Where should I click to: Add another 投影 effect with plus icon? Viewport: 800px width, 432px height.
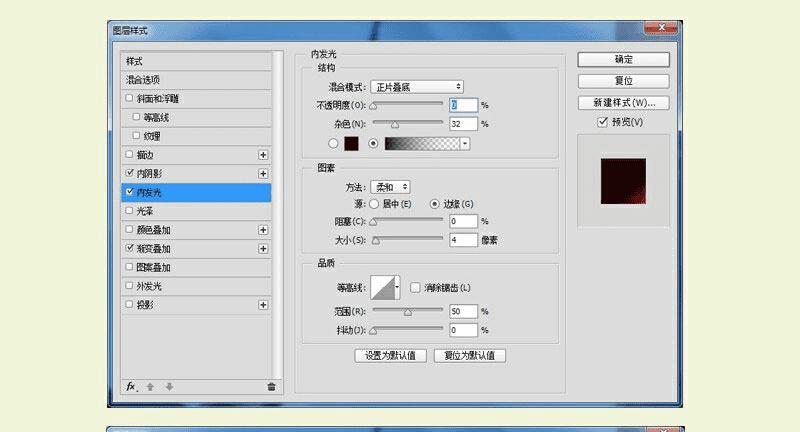click(x=263, y=305)
